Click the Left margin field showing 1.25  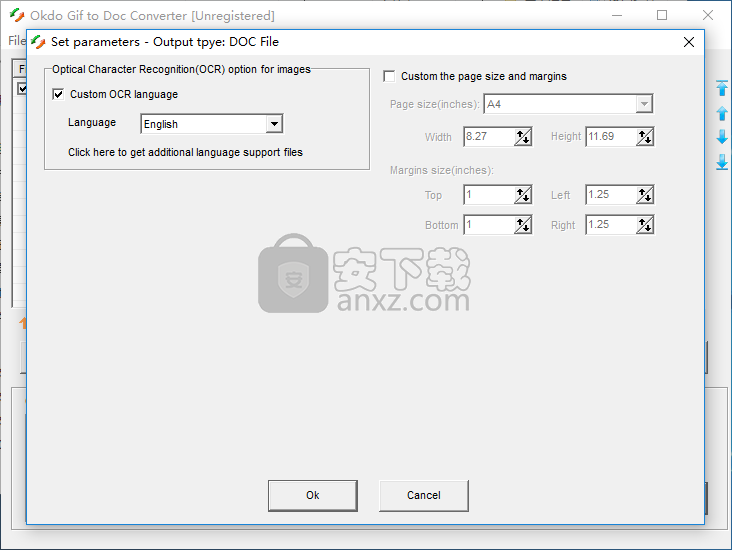tap(611, 195)
